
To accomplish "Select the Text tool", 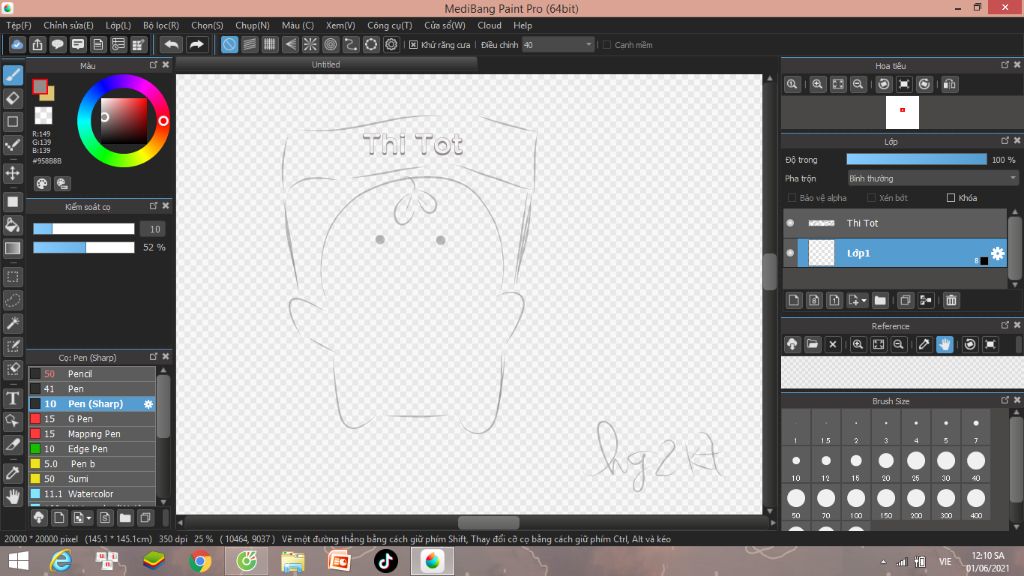I will 13,398.
